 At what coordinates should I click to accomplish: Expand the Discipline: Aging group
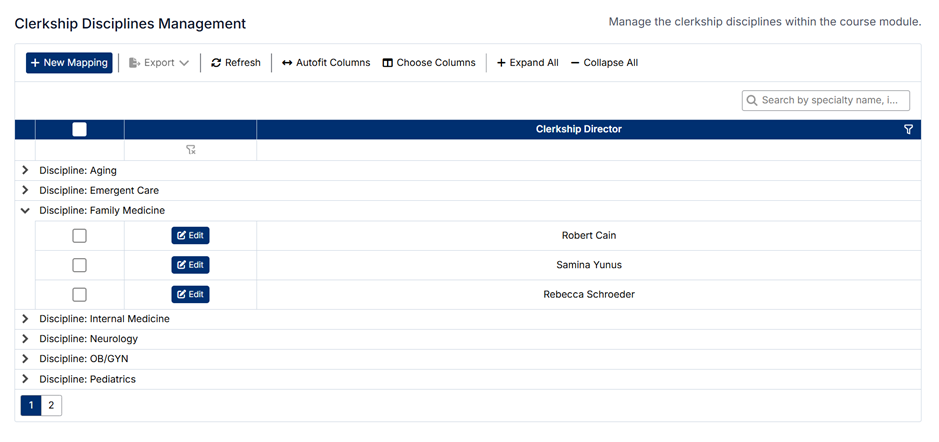[25, 171]
